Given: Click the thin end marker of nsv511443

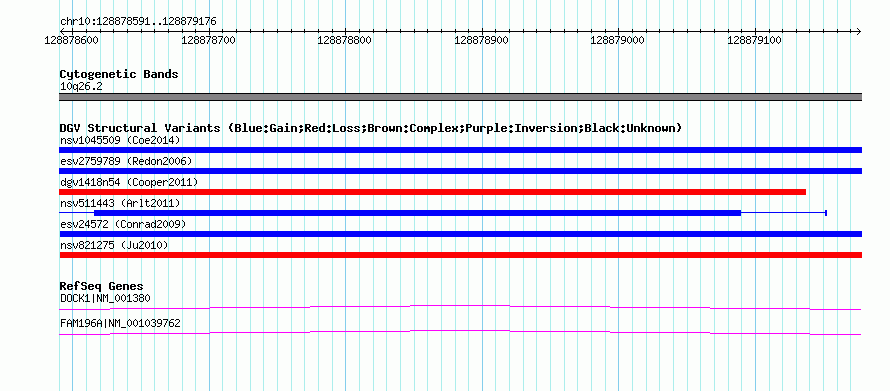Looking at the screenshot, I should [x=826, y=213].
